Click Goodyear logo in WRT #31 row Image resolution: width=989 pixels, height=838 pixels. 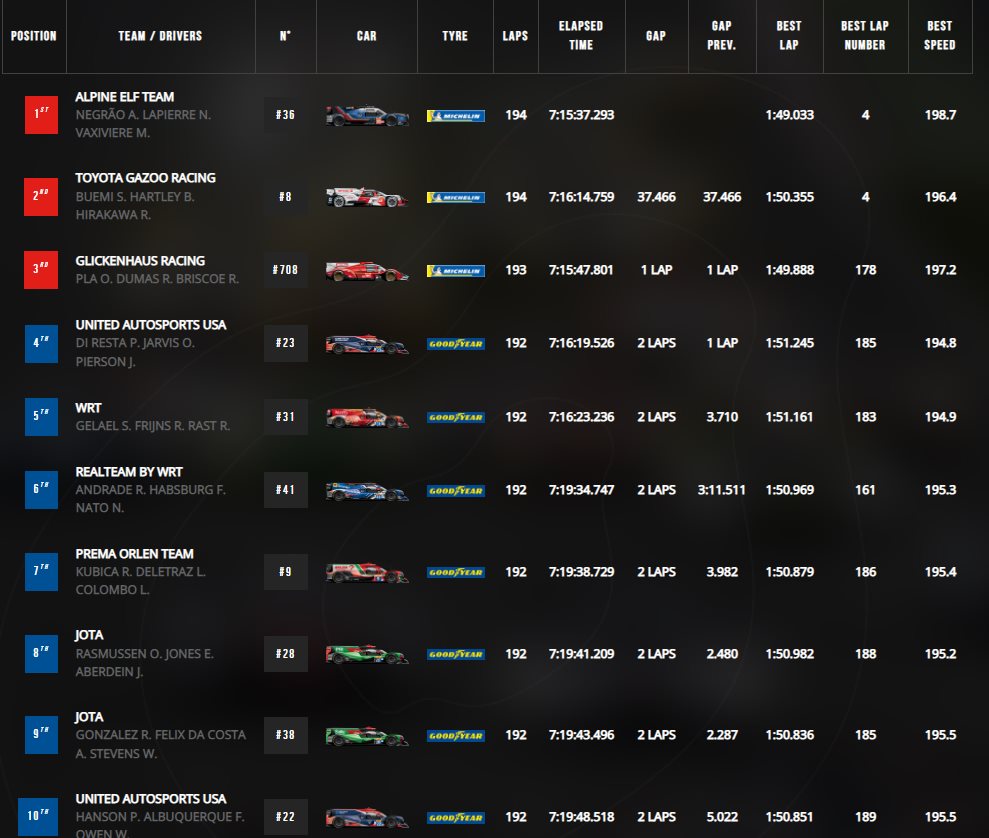pyautogui.click(x=455, y=417)
